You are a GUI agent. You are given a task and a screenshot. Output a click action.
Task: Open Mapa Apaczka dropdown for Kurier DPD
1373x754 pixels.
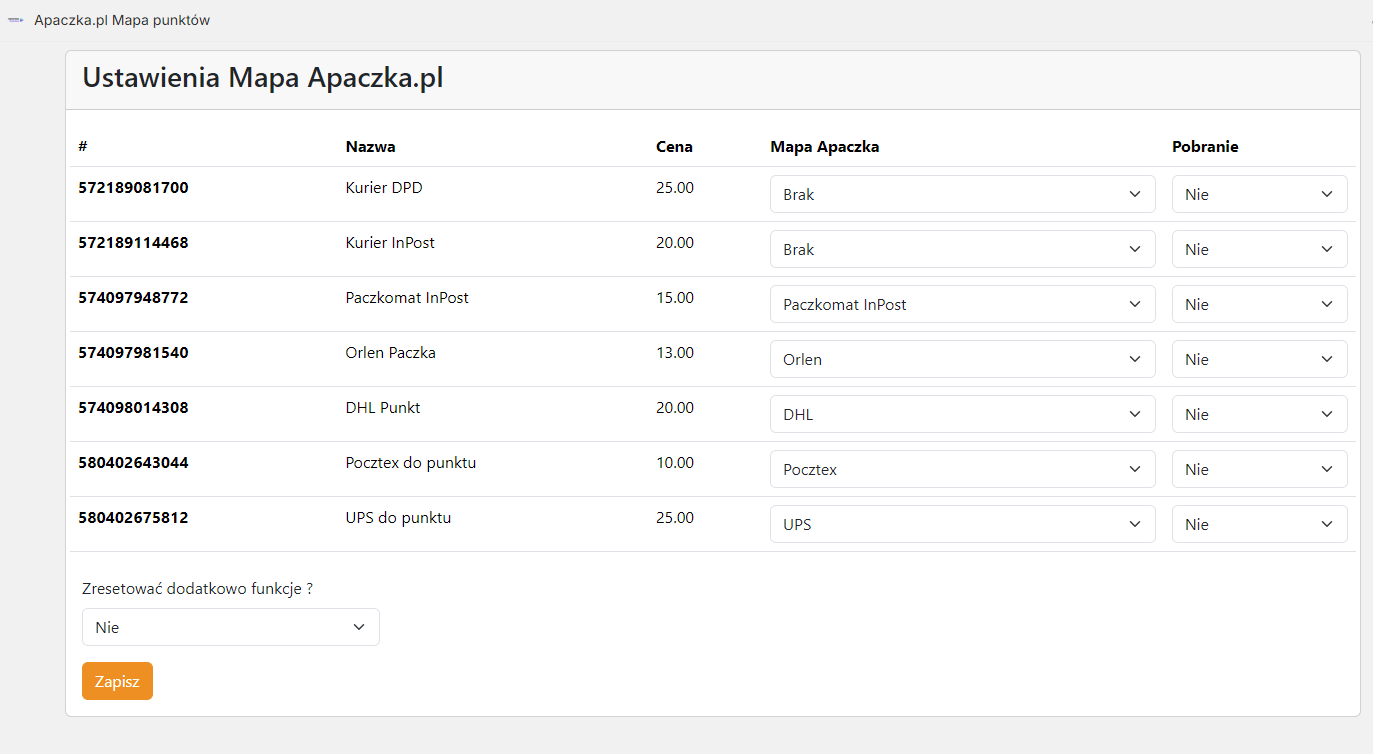coord(962,194)
